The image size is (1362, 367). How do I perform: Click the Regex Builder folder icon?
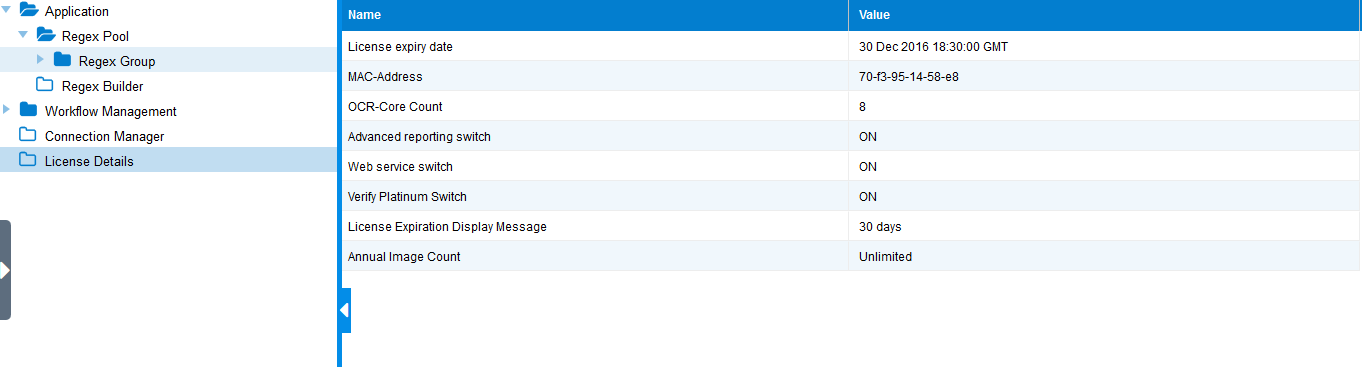(x=45, y=86)
